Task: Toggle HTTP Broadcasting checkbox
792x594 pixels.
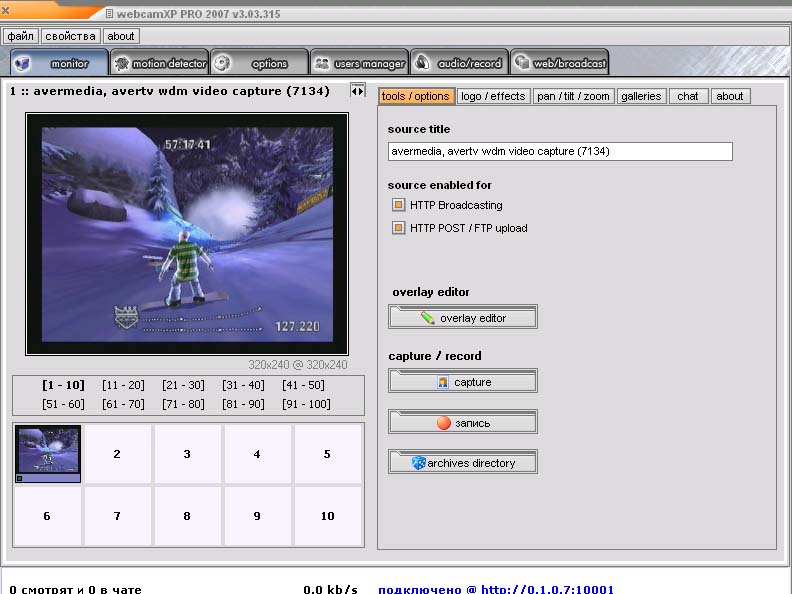Action: [x=399, y=205]
